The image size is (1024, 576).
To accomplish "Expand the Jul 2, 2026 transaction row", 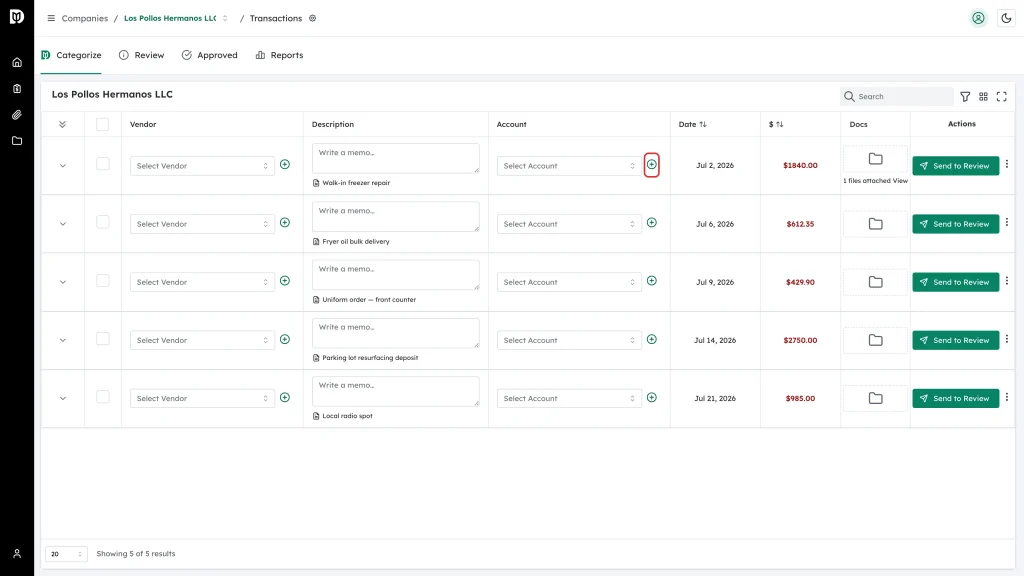I will [63, 166].
